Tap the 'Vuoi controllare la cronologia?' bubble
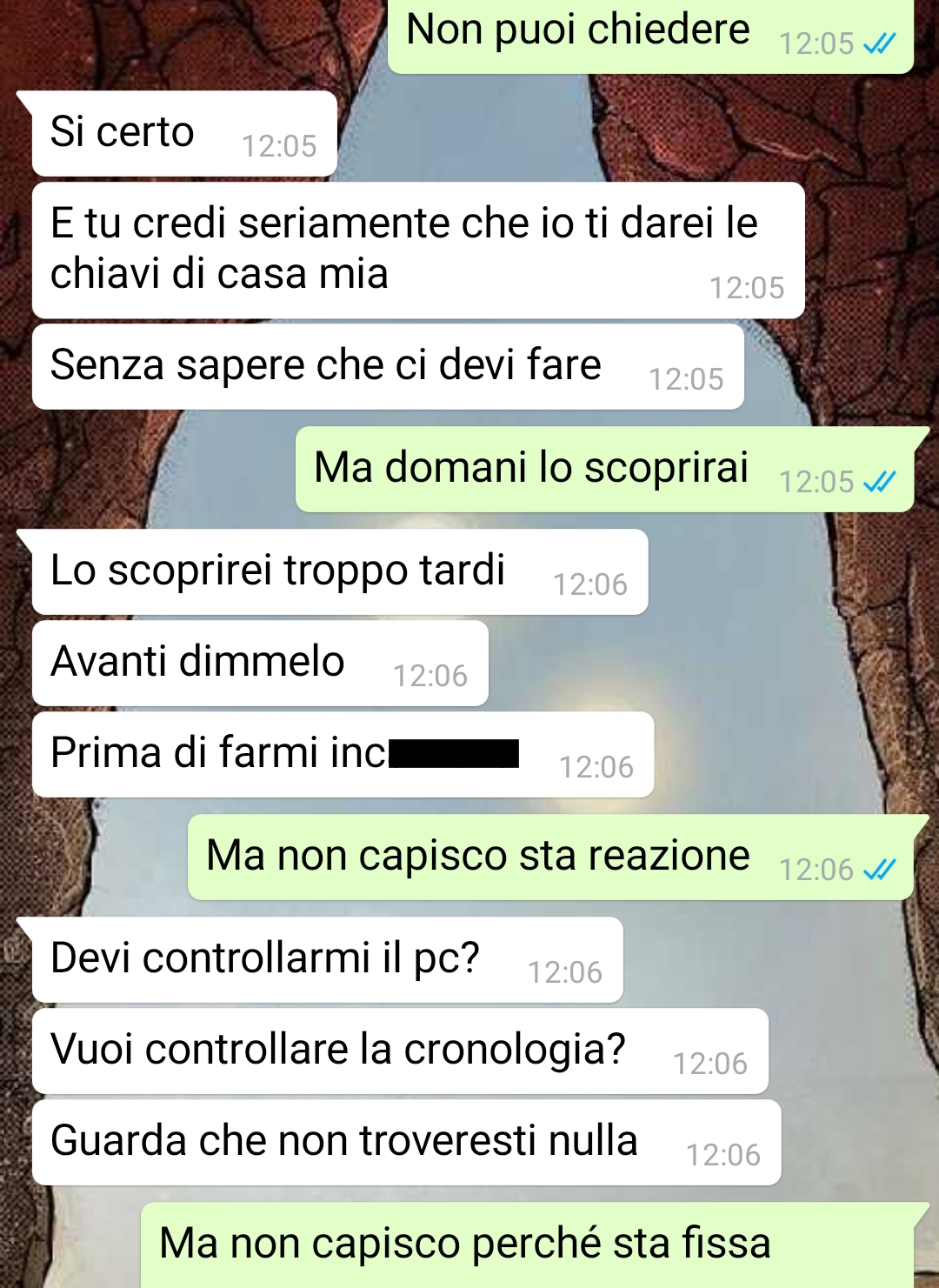 (x=400, y=1051)
